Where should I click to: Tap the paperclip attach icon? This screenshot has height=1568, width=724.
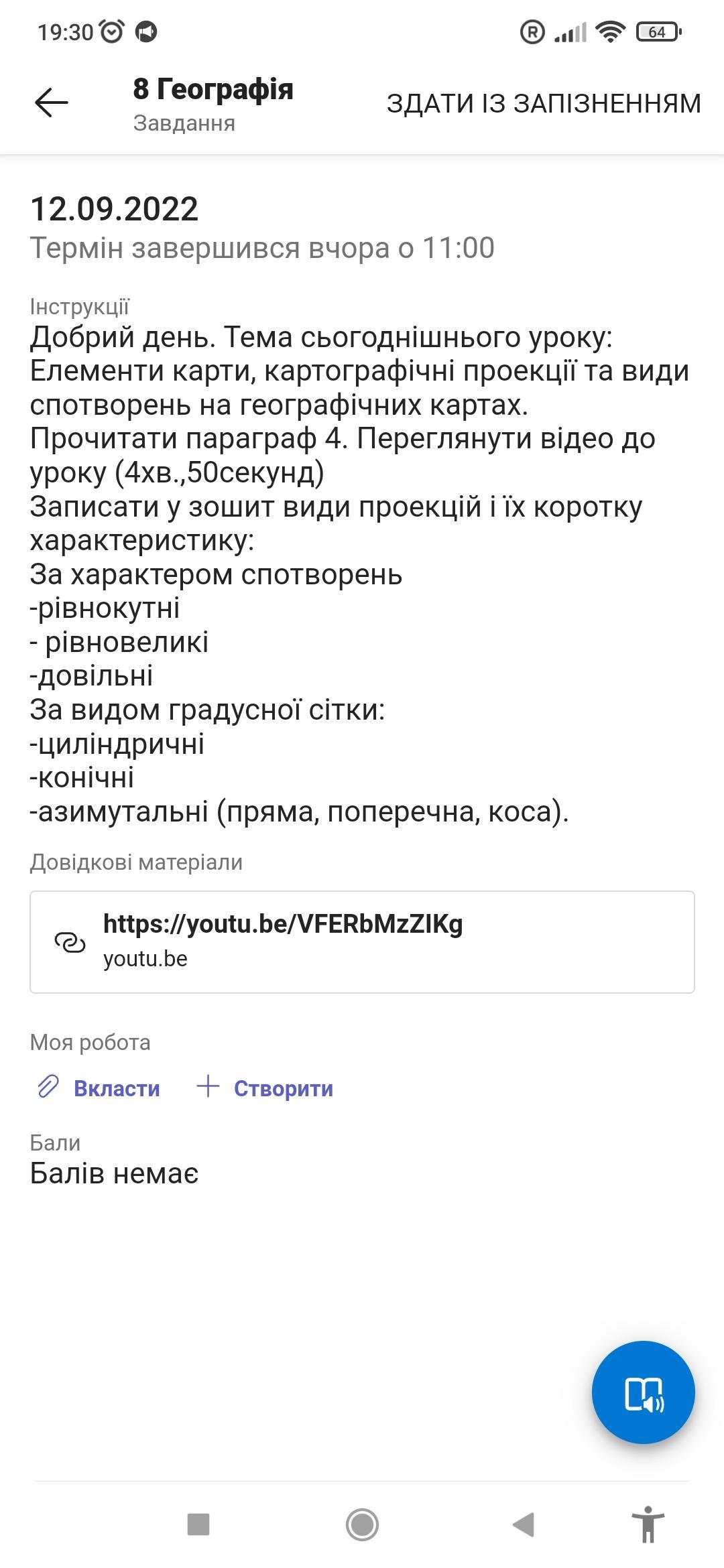click(48, 1086)
